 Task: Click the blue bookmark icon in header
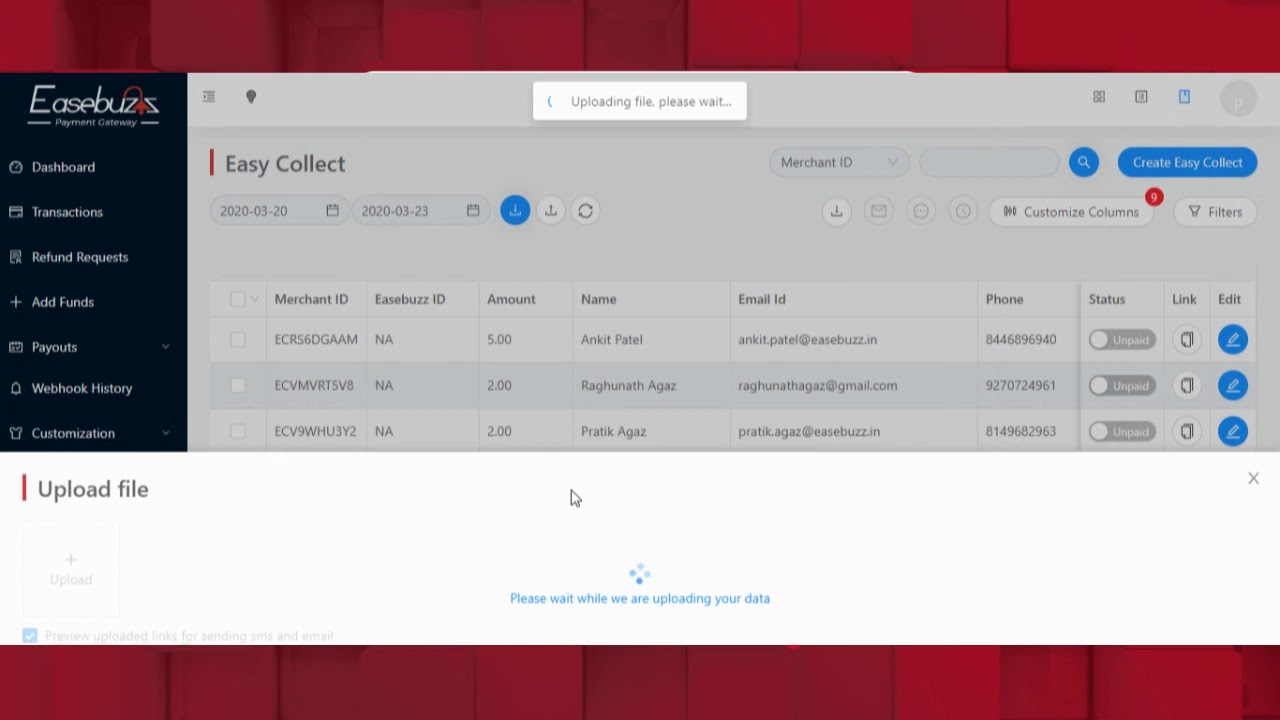pos(1184,97)
